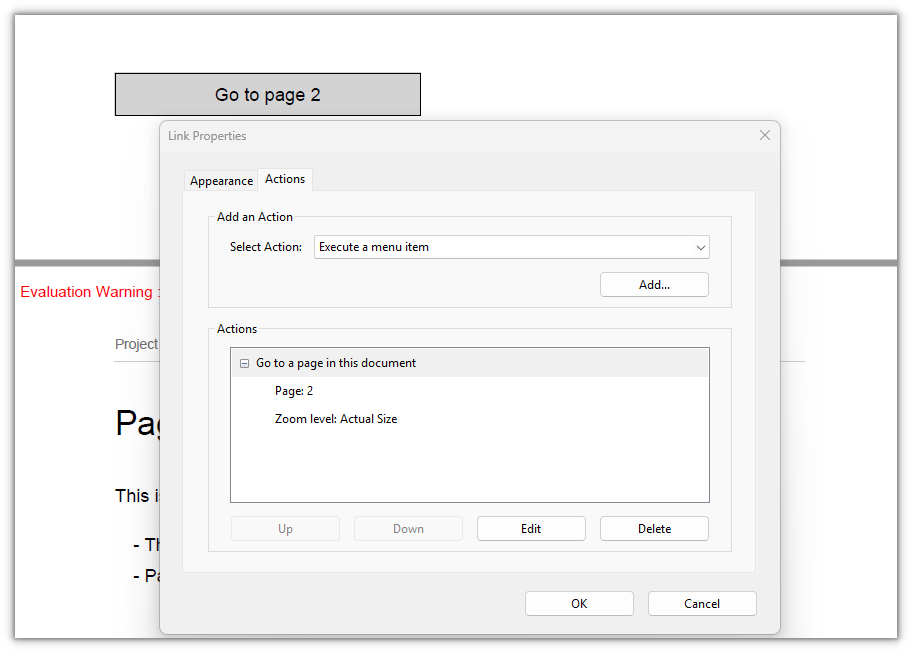Select the 'Page: 2' entry

click(294, 391)
